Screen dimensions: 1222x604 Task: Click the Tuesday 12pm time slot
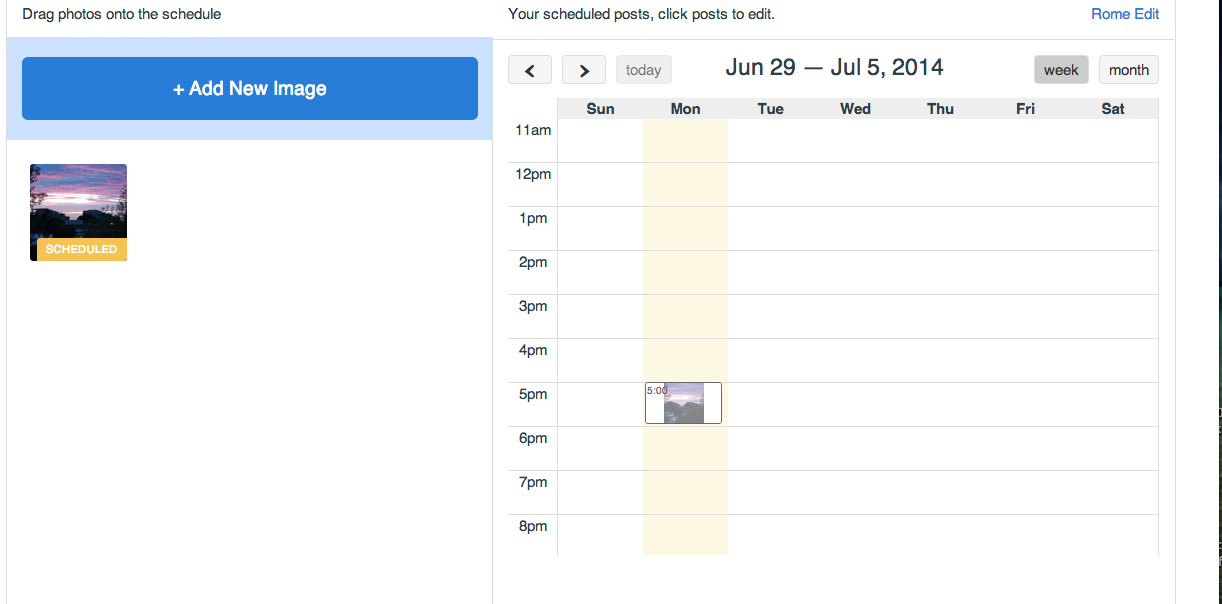770,185
